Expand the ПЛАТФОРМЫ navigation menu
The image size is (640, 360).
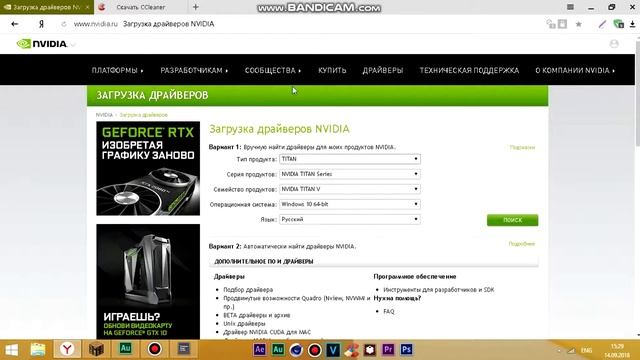[x=118, y=70]
